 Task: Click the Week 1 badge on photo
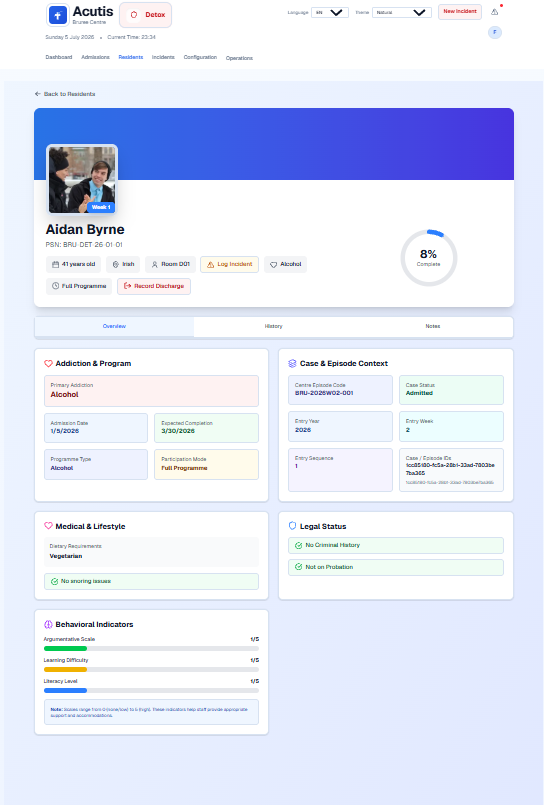point(101,207)
